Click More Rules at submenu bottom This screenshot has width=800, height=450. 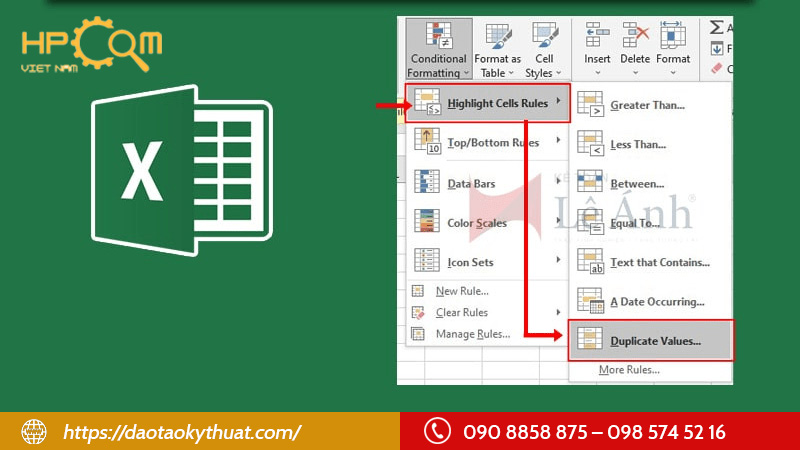628,370
